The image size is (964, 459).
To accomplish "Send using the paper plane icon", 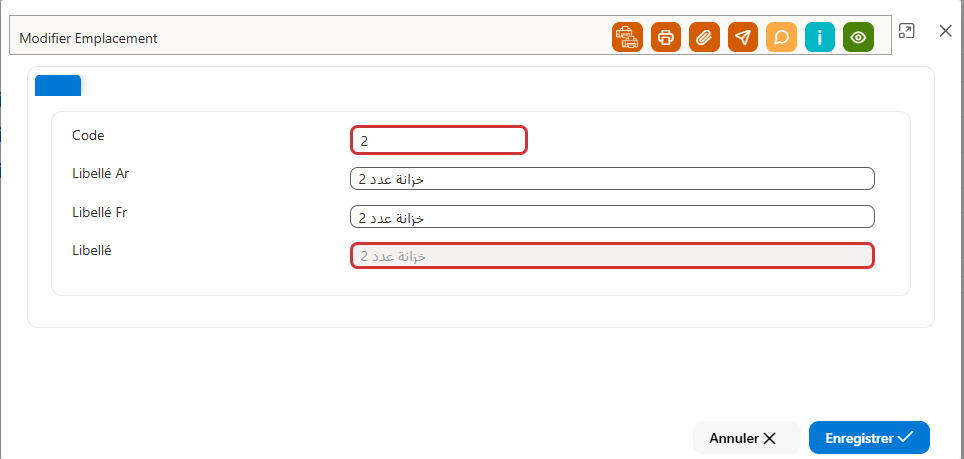I will point(743,37).
